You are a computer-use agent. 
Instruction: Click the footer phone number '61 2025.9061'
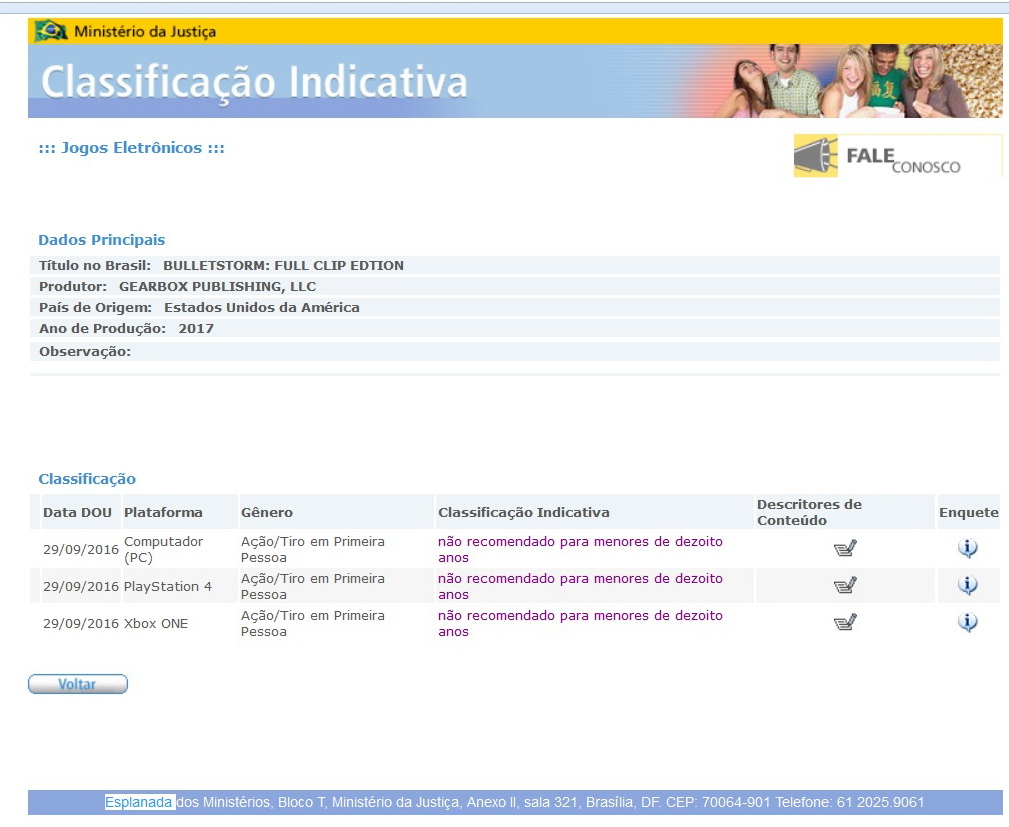click(880, 803)
